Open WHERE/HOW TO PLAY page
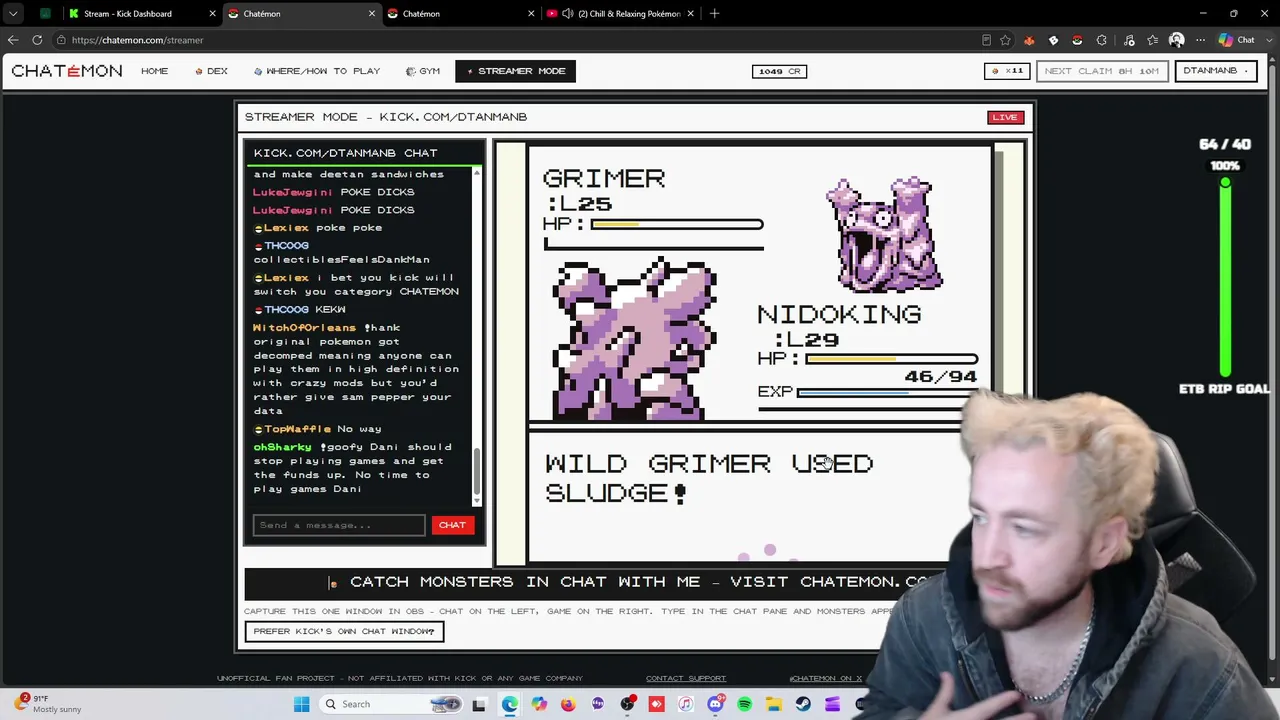The width and height of the screenshot is (1280, 720). (x=317, y=71)
